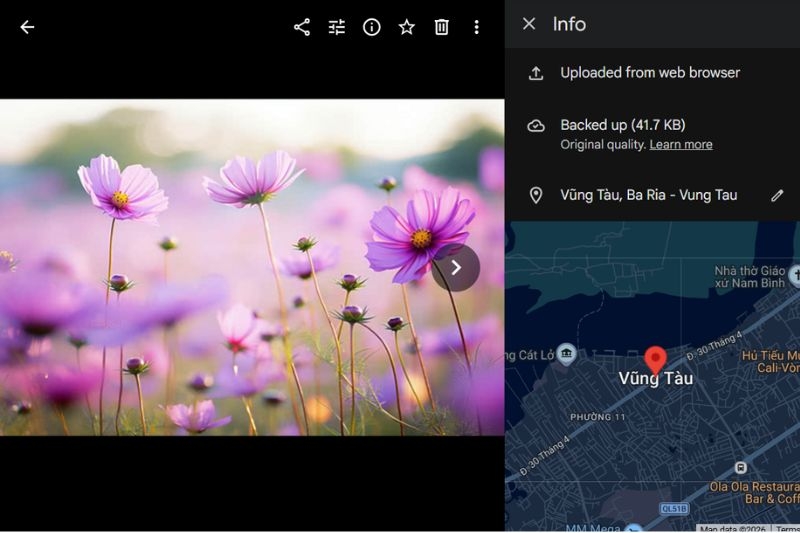Image resolution: width=800 pixels, height=533 pixels.
Task: Click the cosmos flower photo
Action: tap(252, 267)
